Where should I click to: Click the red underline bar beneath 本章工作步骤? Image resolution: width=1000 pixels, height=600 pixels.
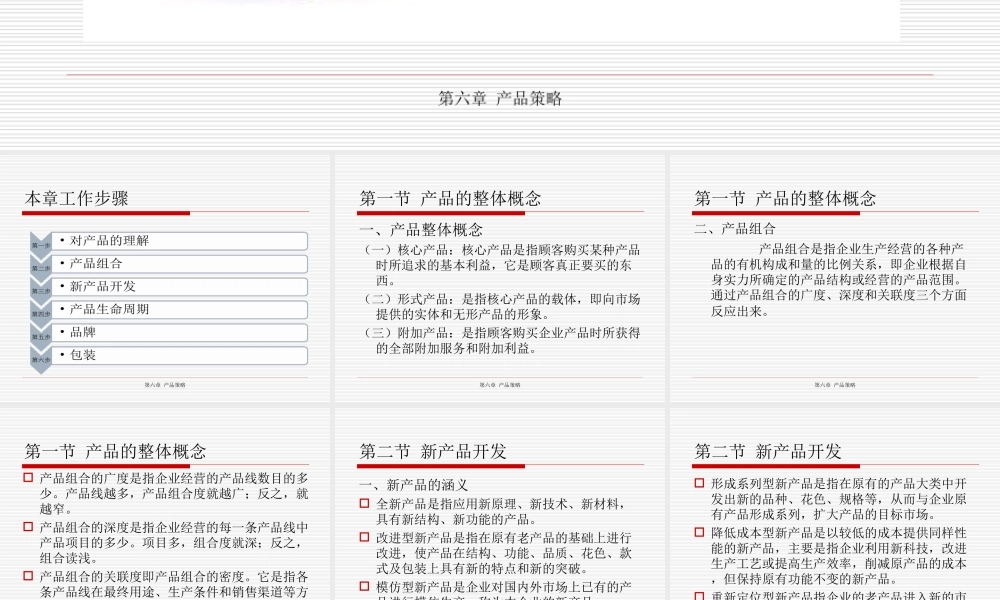105,211
